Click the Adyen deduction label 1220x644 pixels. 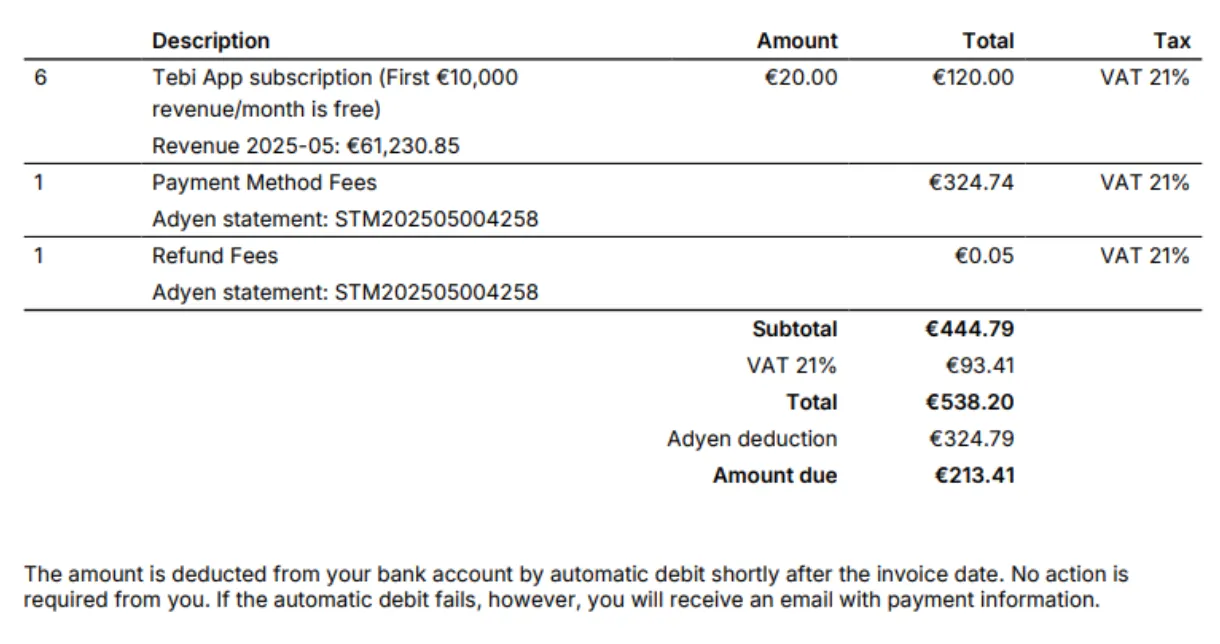coord(752,439)
